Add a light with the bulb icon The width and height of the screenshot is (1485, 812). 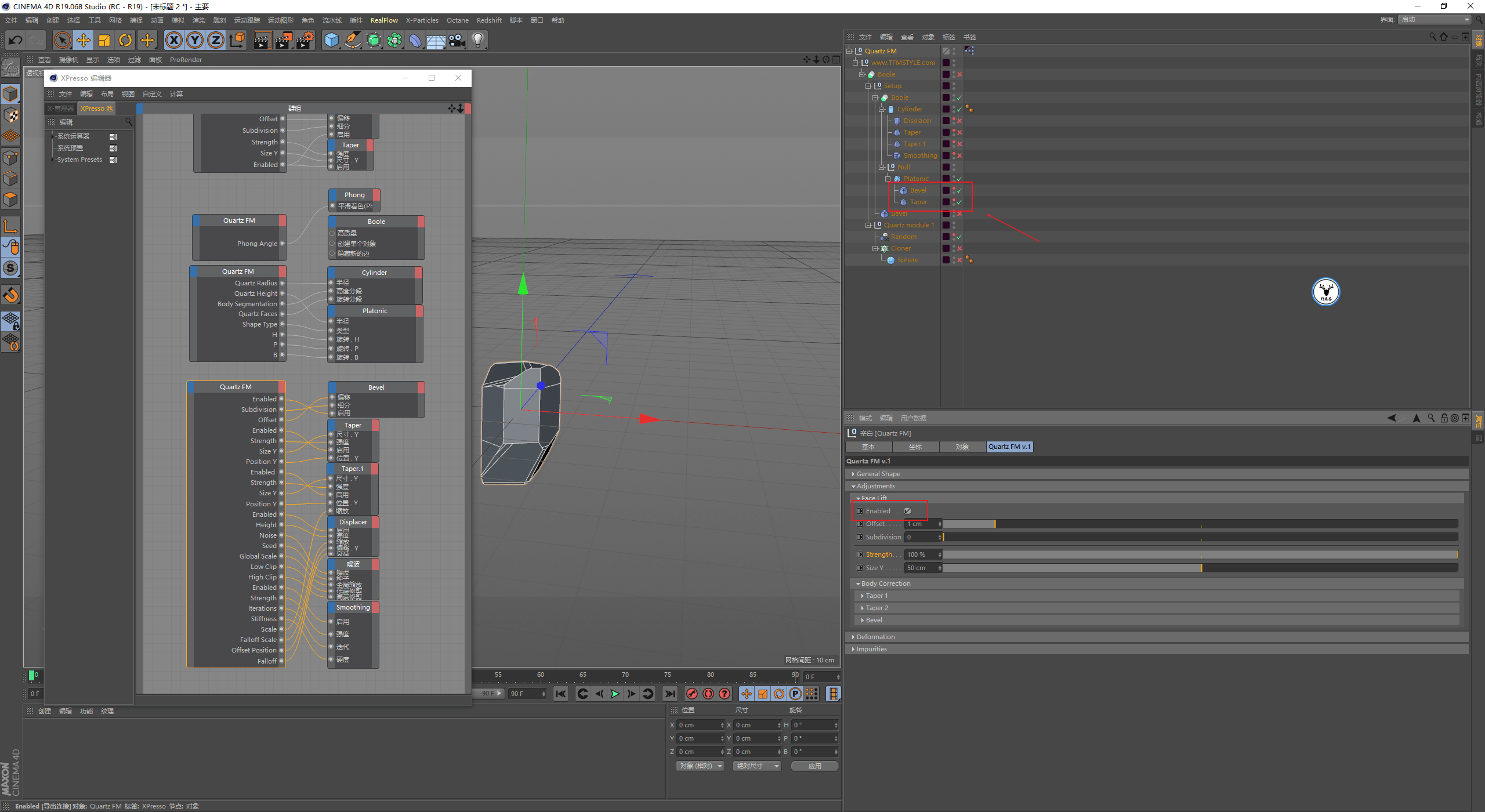pyautogui.click(x=477, y=40)
